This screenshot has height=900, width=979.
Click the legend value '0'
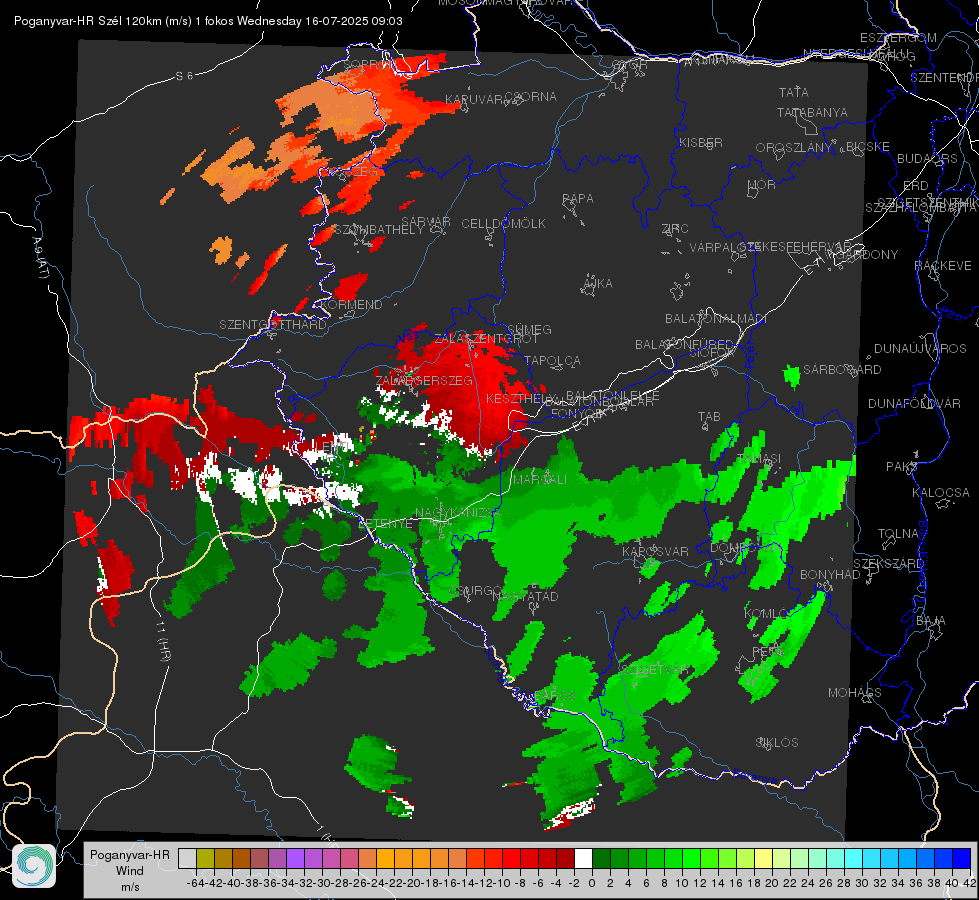click(592, 883)
